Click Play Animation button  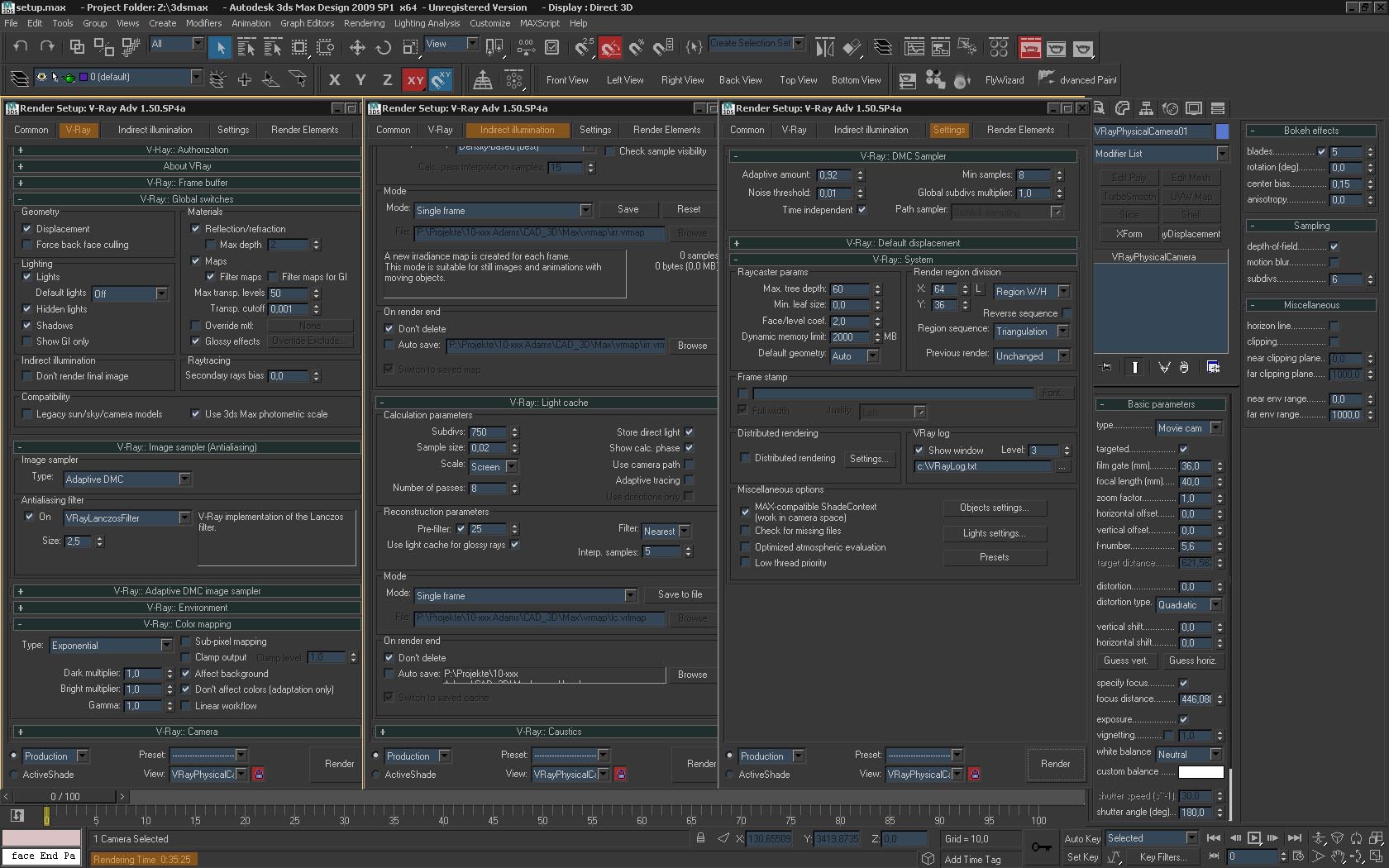click(x=1254, y=837)
